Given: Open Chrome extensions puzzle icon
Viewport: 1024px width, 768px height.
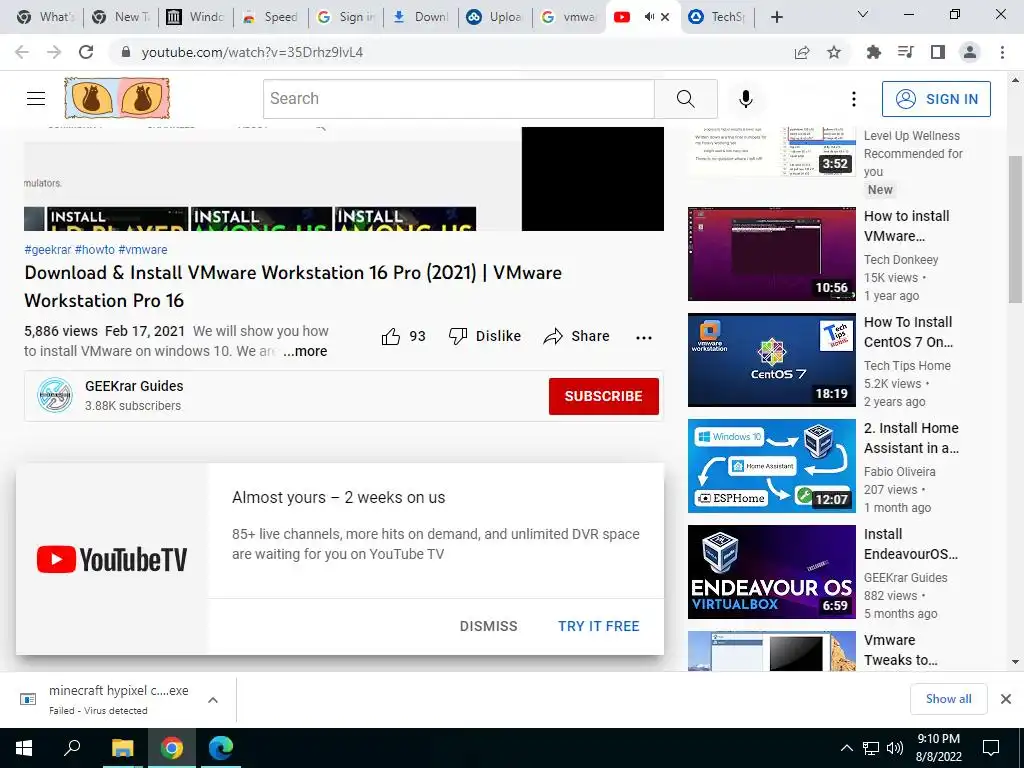Looking at the screenshot, I should [873, 52].
